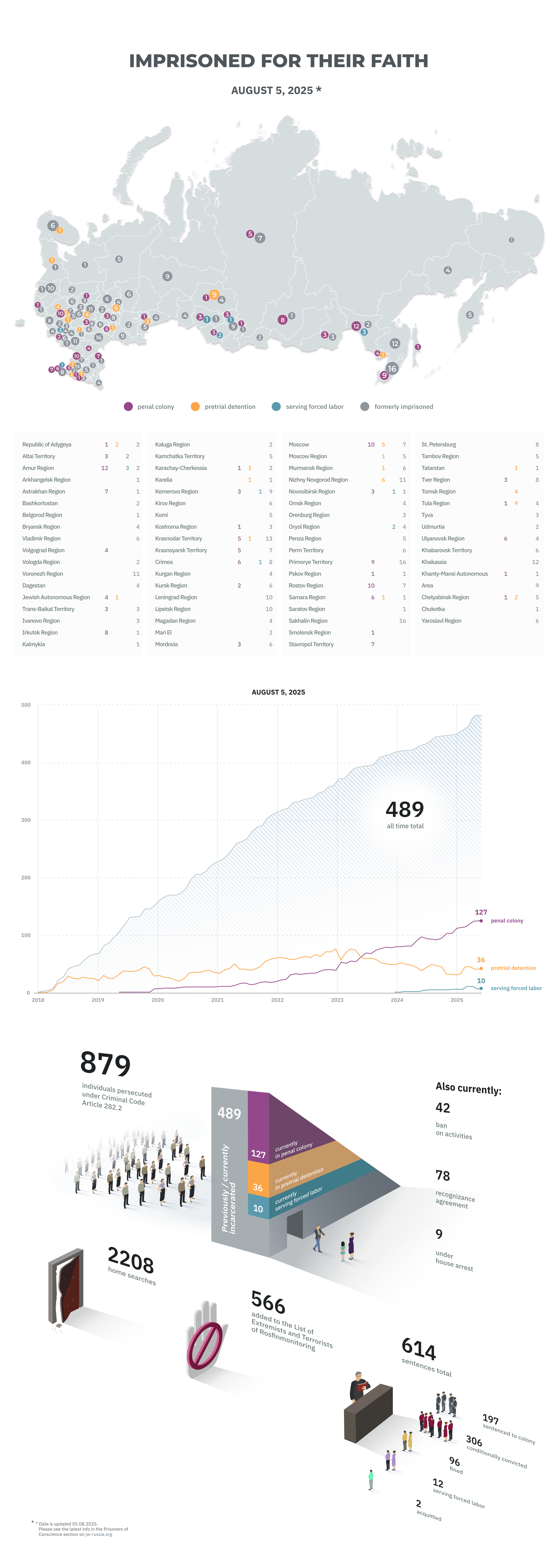Click the blue forced labor legend dot

coord(276,407)
